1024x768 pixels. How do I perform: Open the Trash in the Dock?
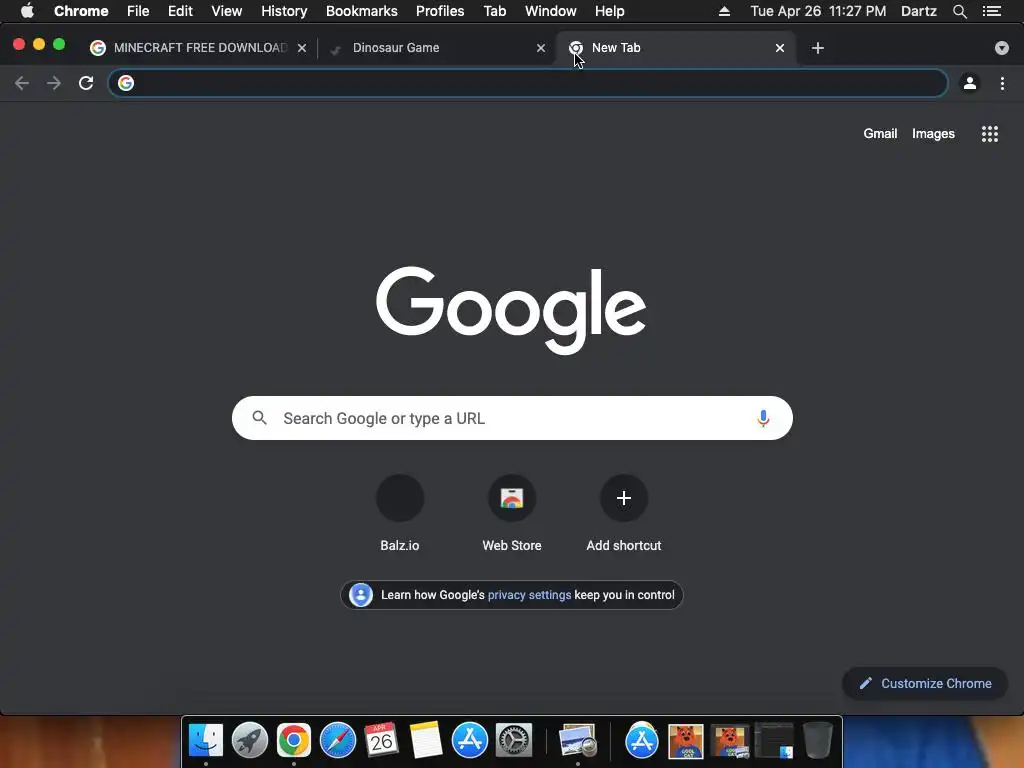tap(818, 741)
